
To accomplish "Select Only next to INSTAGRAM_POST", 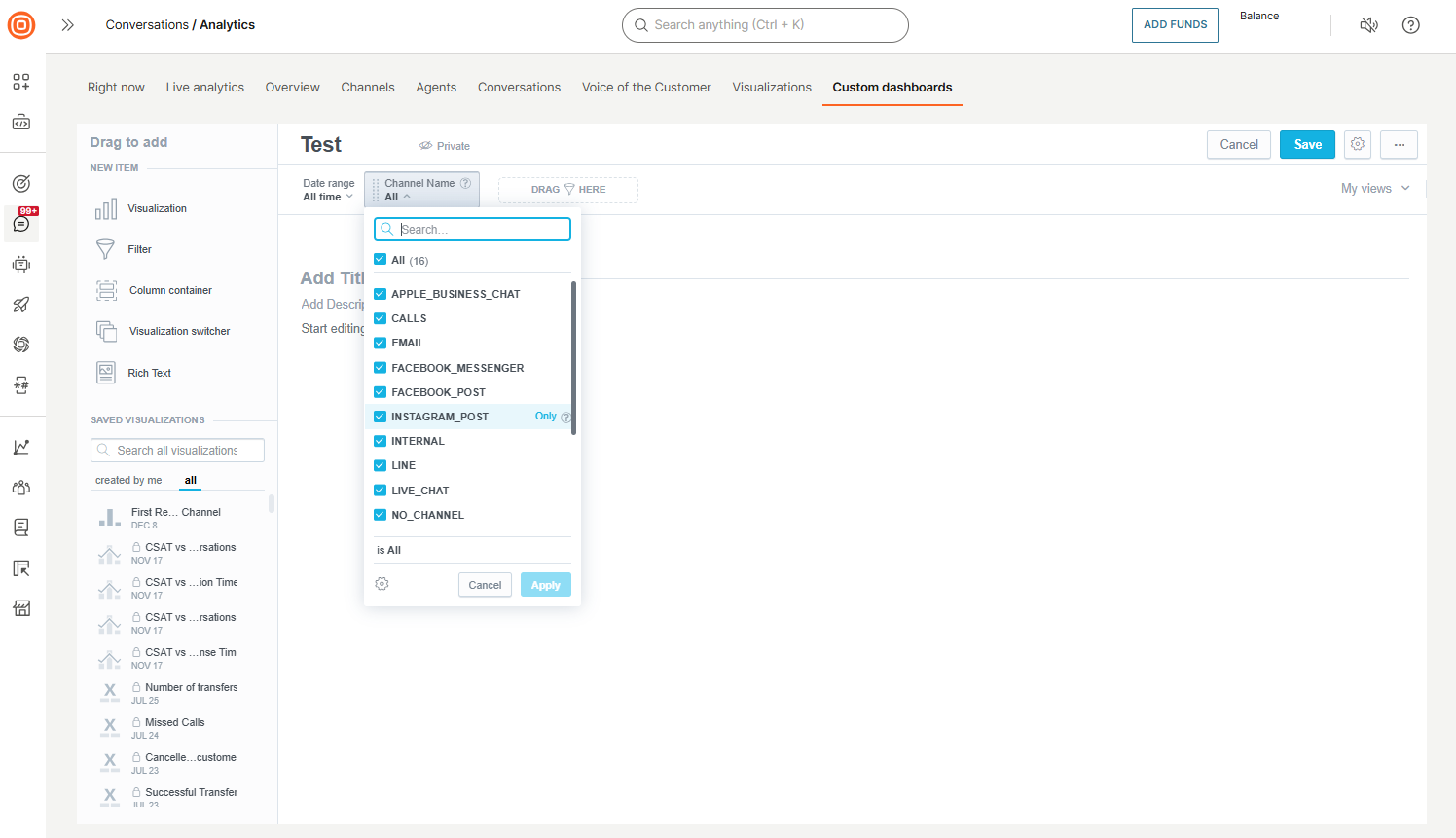I will click(x=545, y=416).
